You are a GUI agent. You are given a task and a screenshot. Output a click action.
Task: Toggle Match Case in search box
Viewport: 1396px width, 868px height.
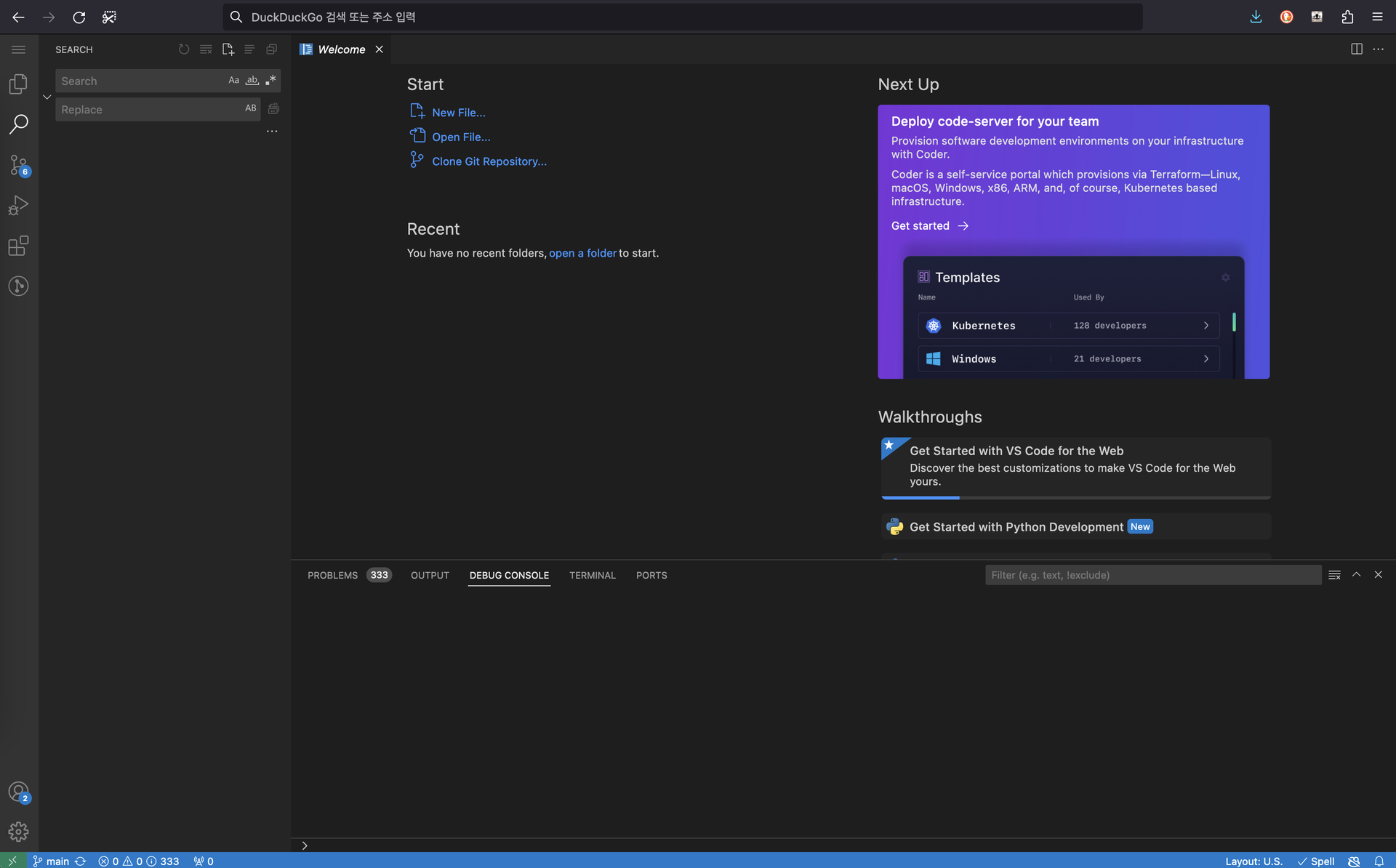(x=233, y=81)
